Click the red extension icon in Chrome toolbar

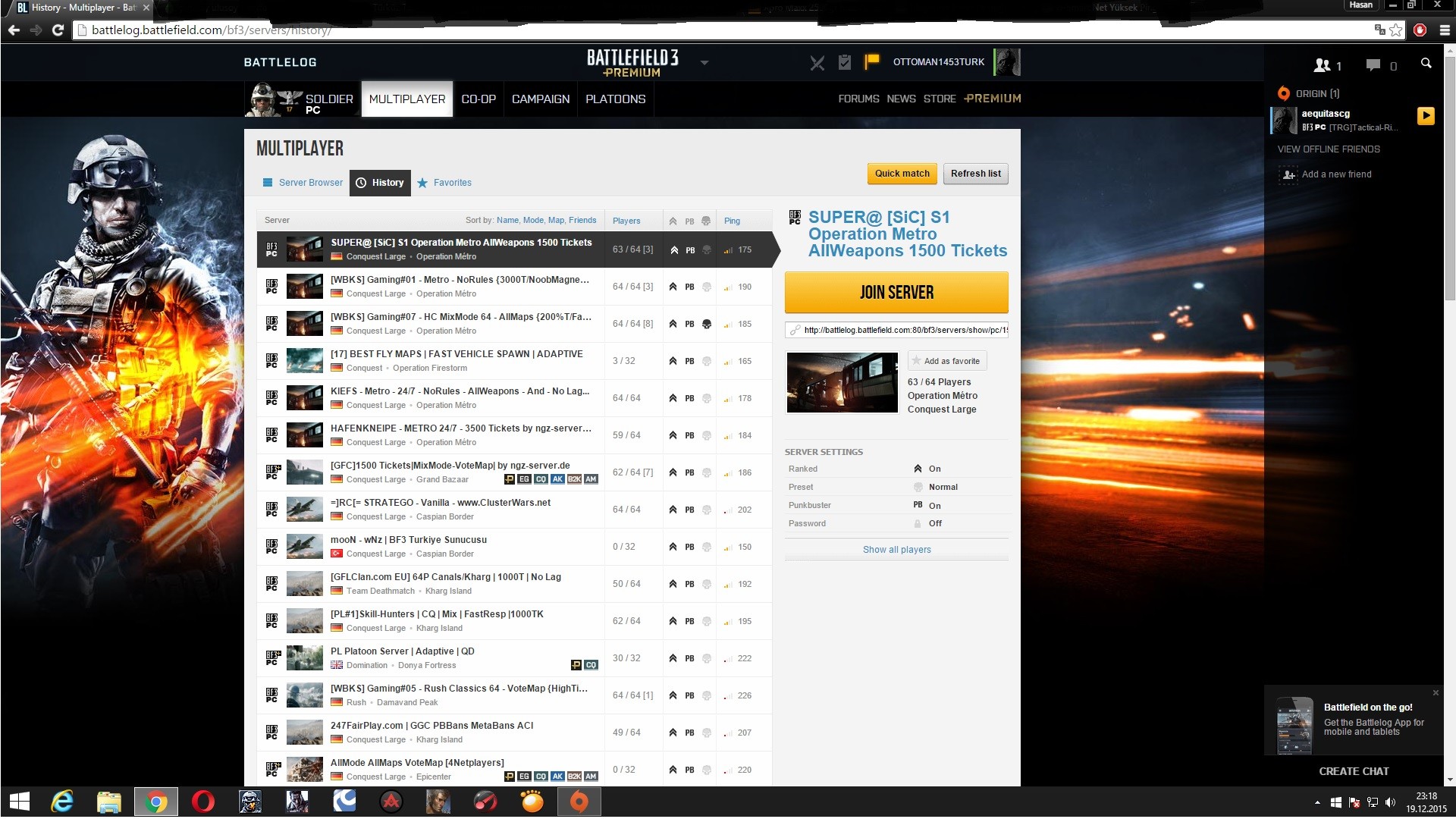[1420, 30]
